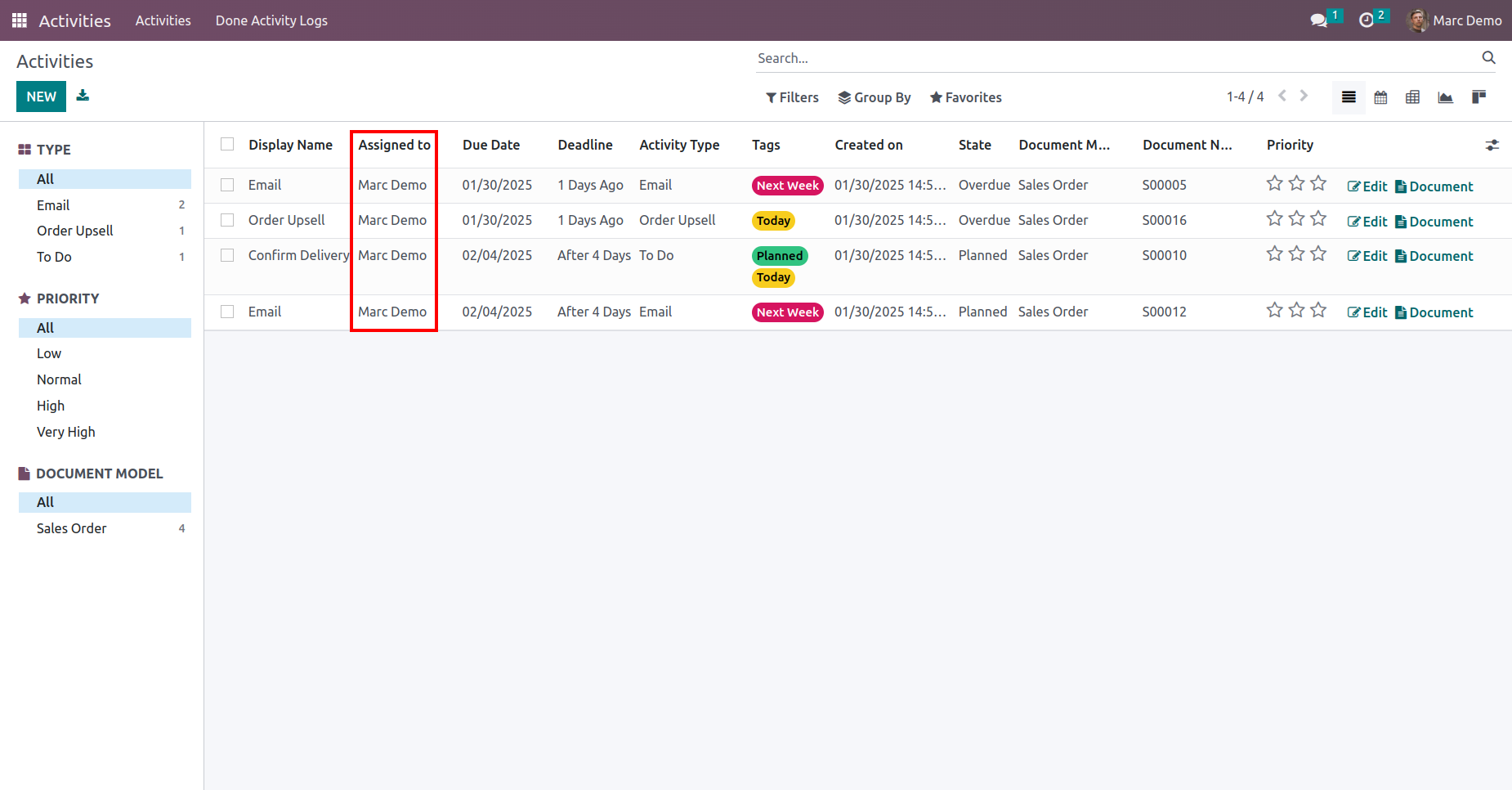Sort by Due Date column header
Viewport: 1512px width, 790px height.
pyautogui.click(x=491, y=145)
